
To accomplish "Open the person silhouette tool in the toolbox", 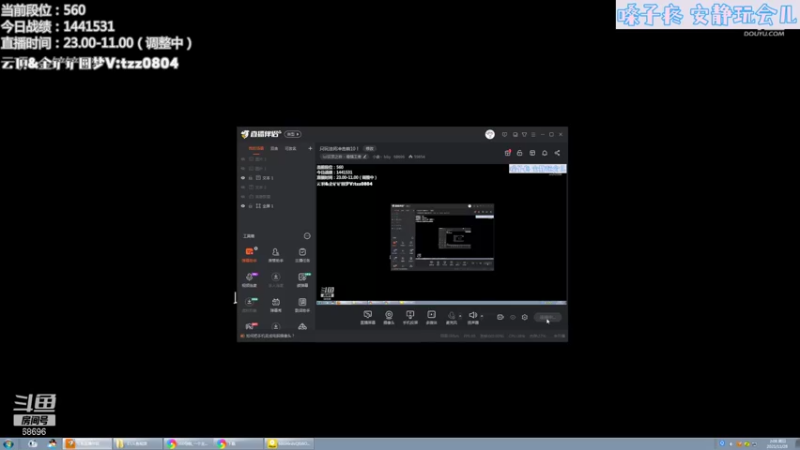I will click(276, 254).
